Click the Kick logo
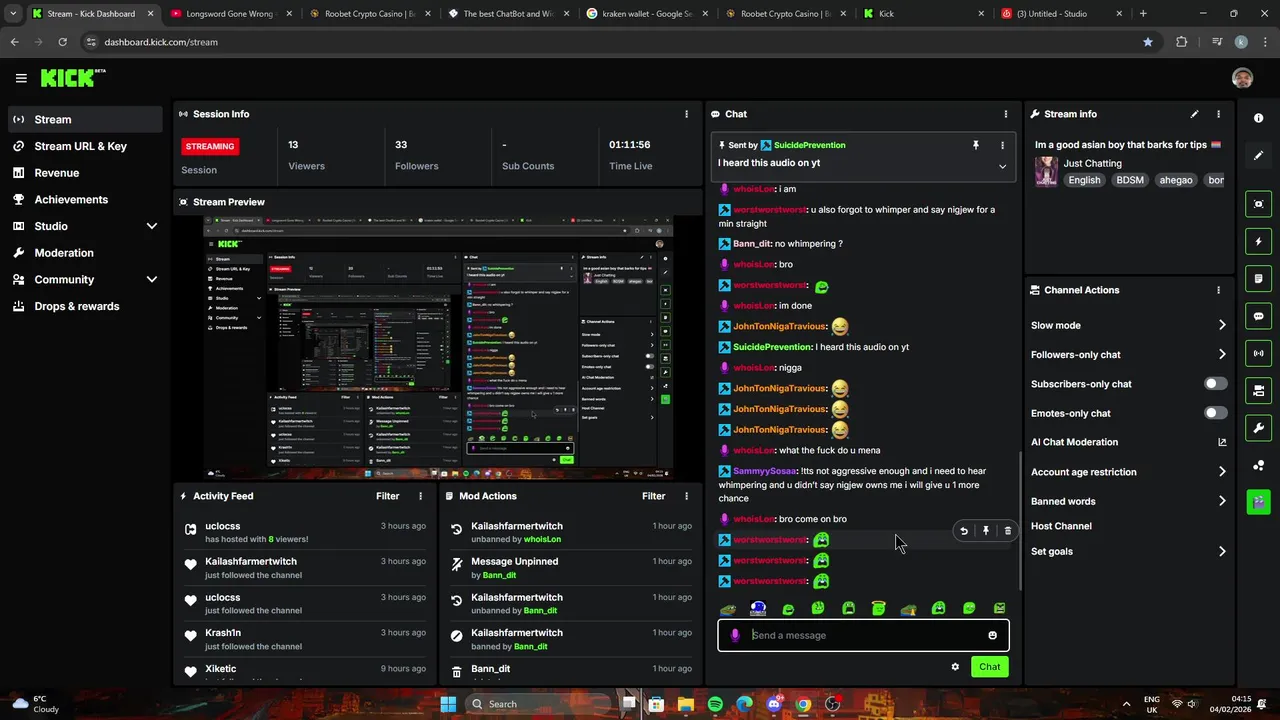Image resolution: width=1280 pixels, height=720 pixels. (72, 78)
